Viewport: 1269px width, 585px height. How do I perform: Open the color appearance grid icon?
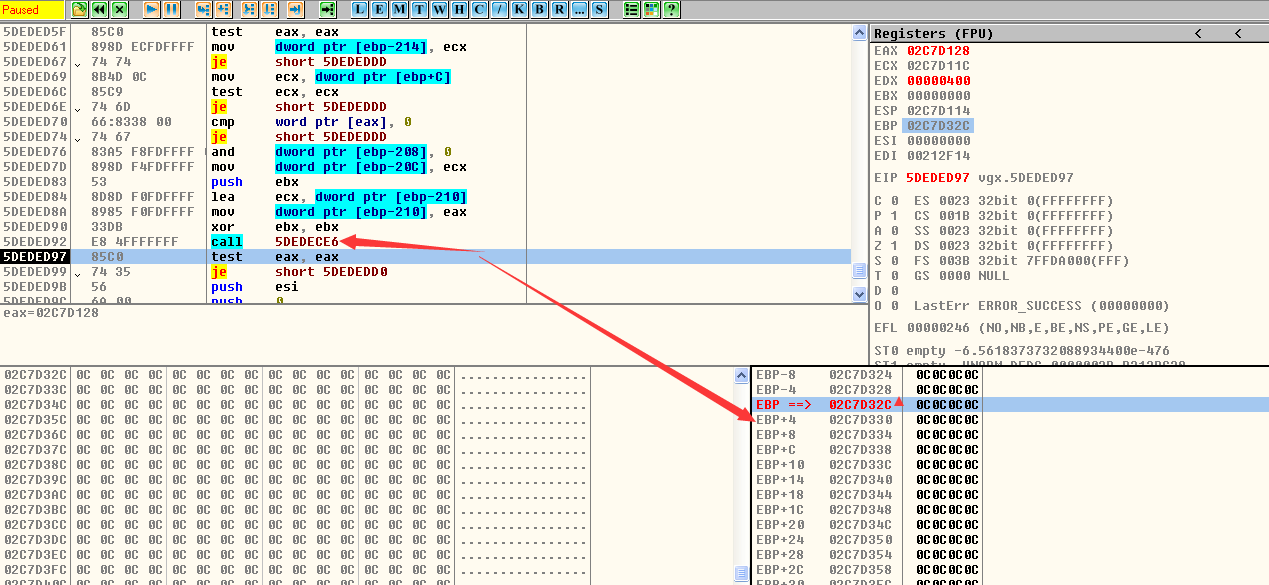point(652,10)
